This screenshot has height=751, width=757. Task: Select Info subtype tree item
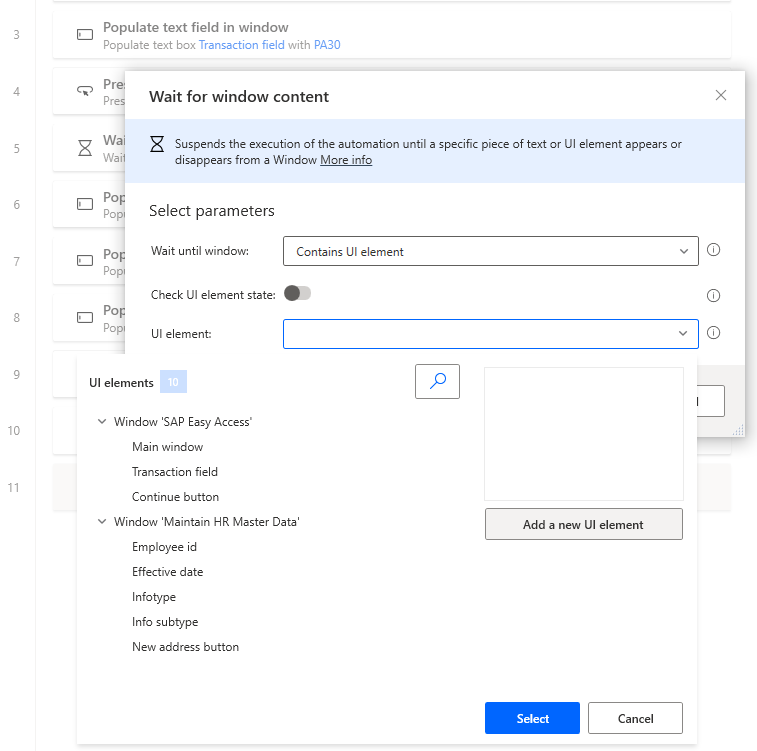[x=165, y=622]
